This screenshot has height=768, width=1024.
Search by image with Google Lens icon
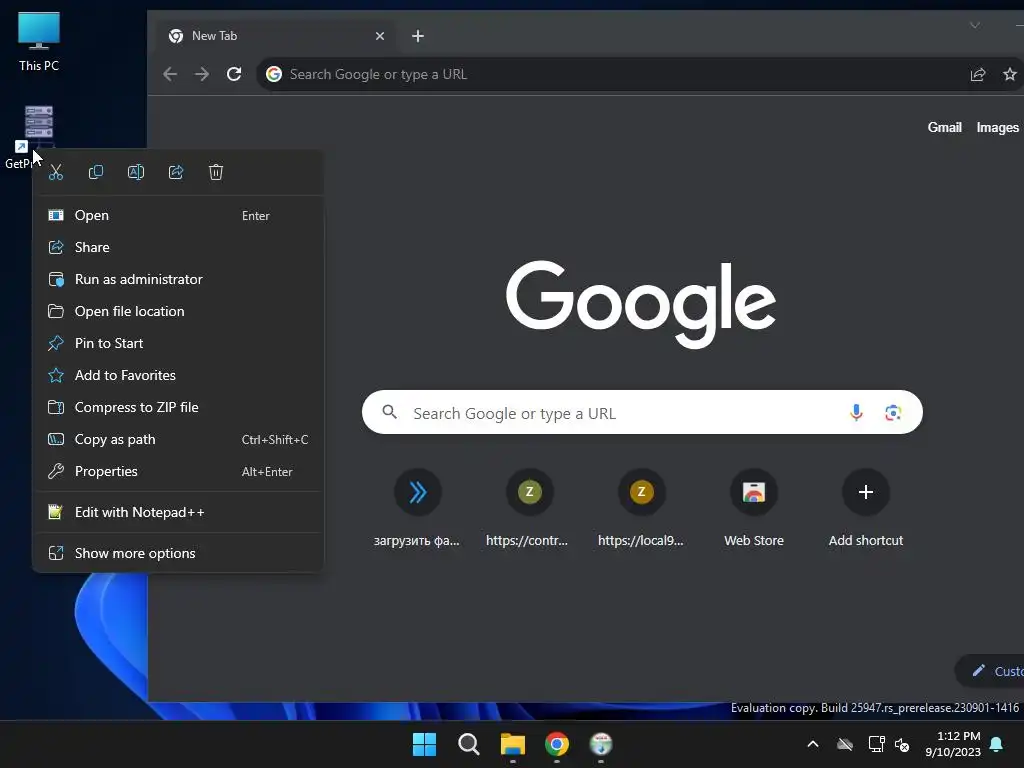coord(893,413)
